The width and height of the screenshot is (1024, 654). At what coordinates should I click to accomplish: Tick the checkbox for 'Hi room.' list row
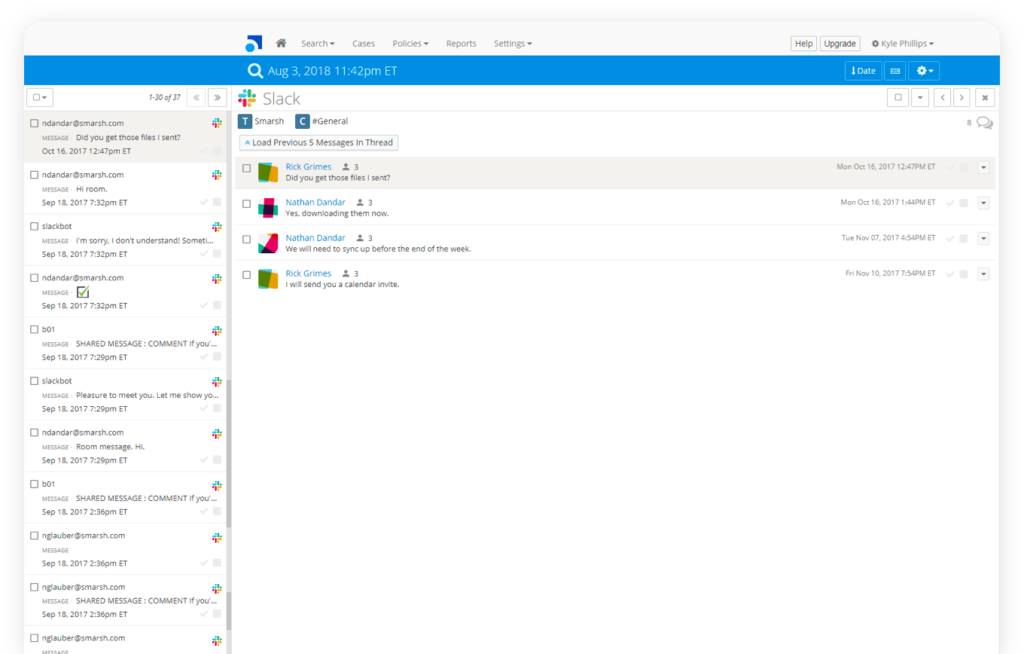click(x=34, y=174)
